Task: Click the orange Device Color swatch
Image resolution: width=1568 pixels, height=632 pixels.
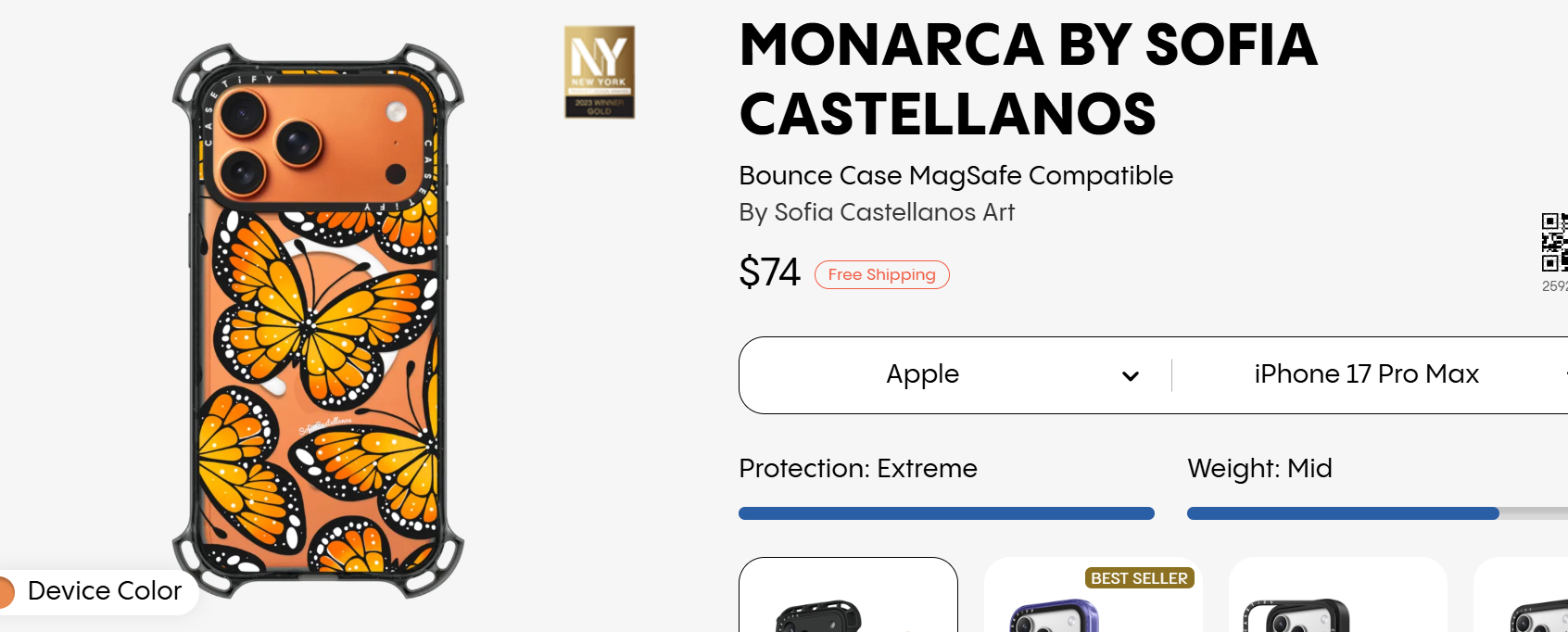Action: (x=6, y=592)
